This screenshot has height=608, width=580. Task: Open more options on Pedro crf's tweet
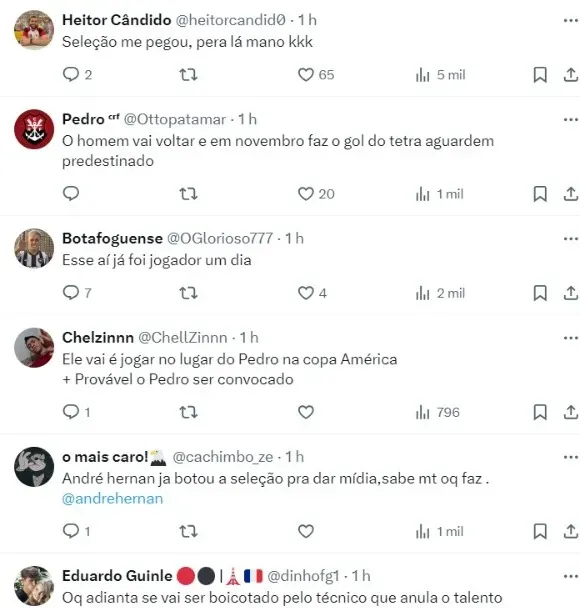571,119
